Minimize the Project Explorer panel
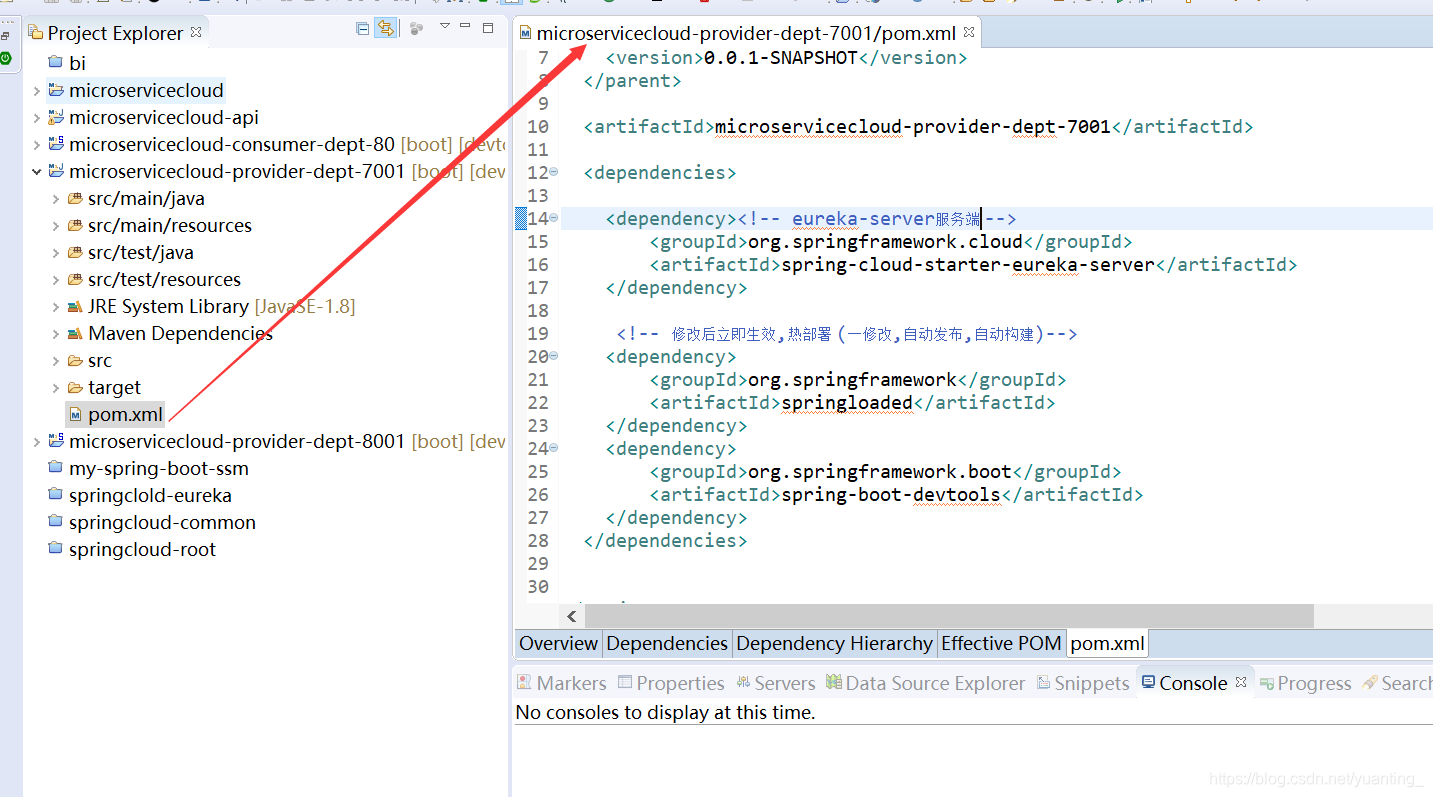The width and height of the screenshot is (1433, 797). coord(466,27)
